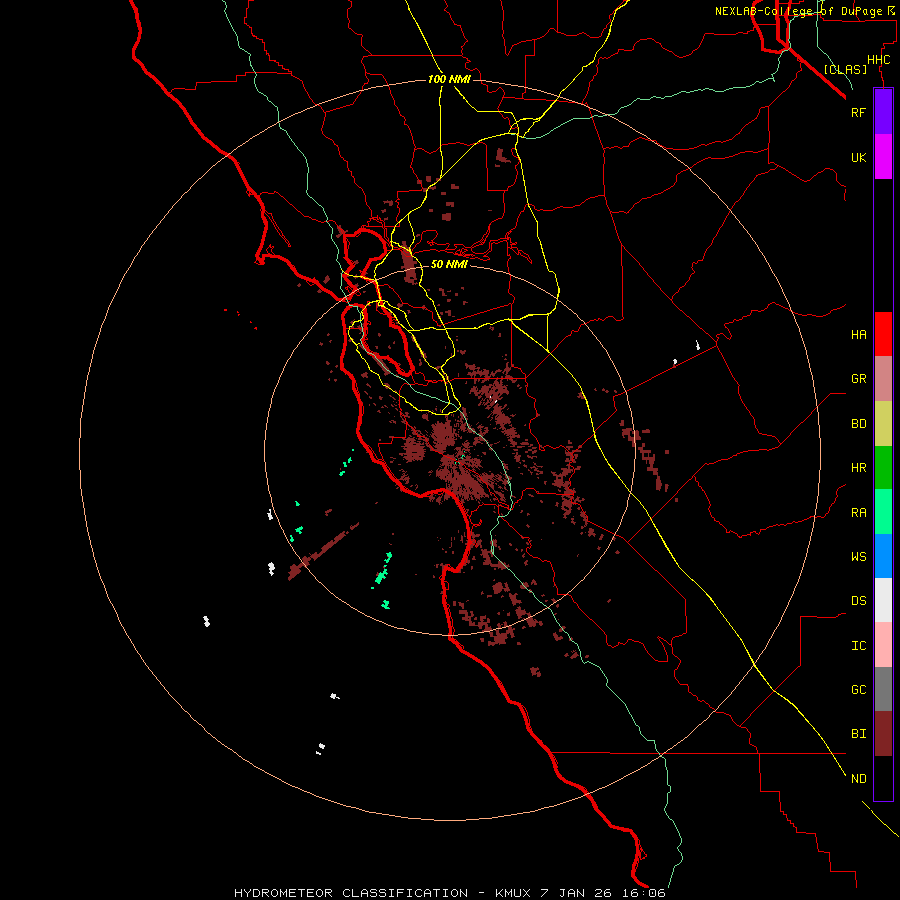Click the ND black legend swatch
The image size is (900, 900).
click(883, 778)
